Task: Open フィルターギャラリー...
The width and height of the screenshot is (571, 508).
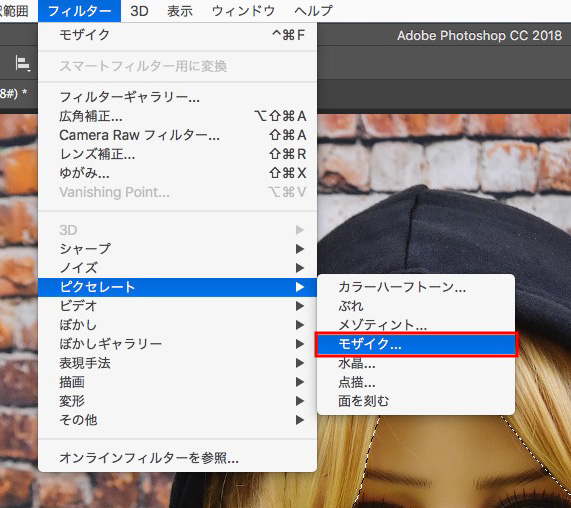Action: click(x=177, y=97)
